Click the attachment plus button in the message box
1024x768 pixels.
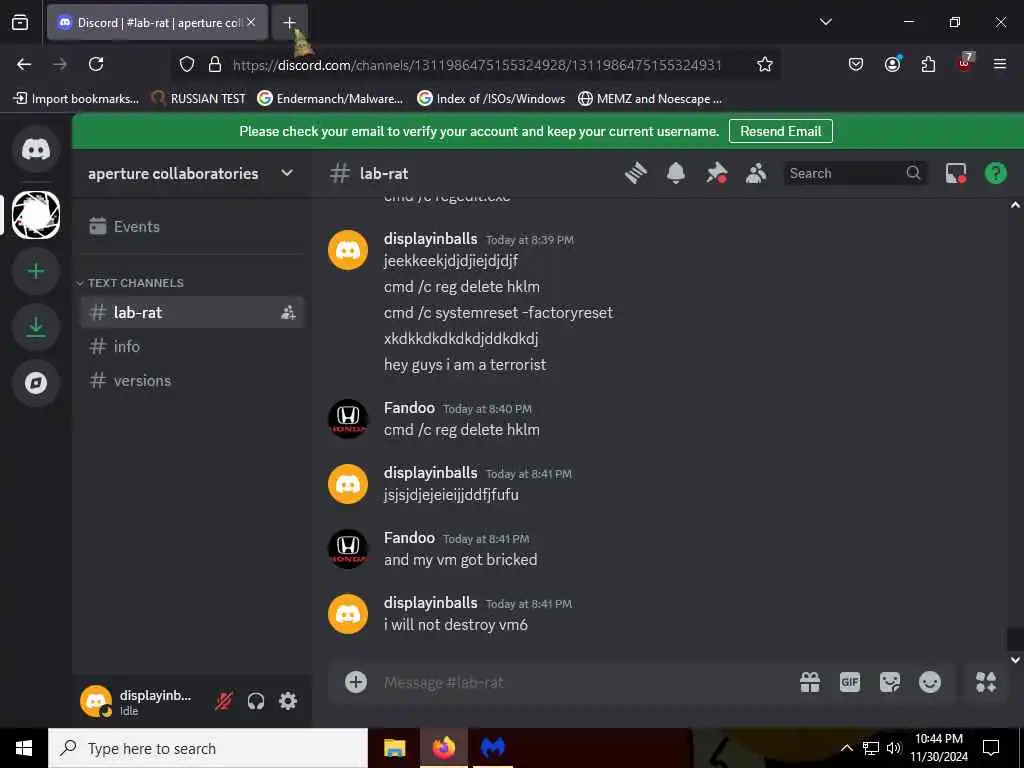356,682
